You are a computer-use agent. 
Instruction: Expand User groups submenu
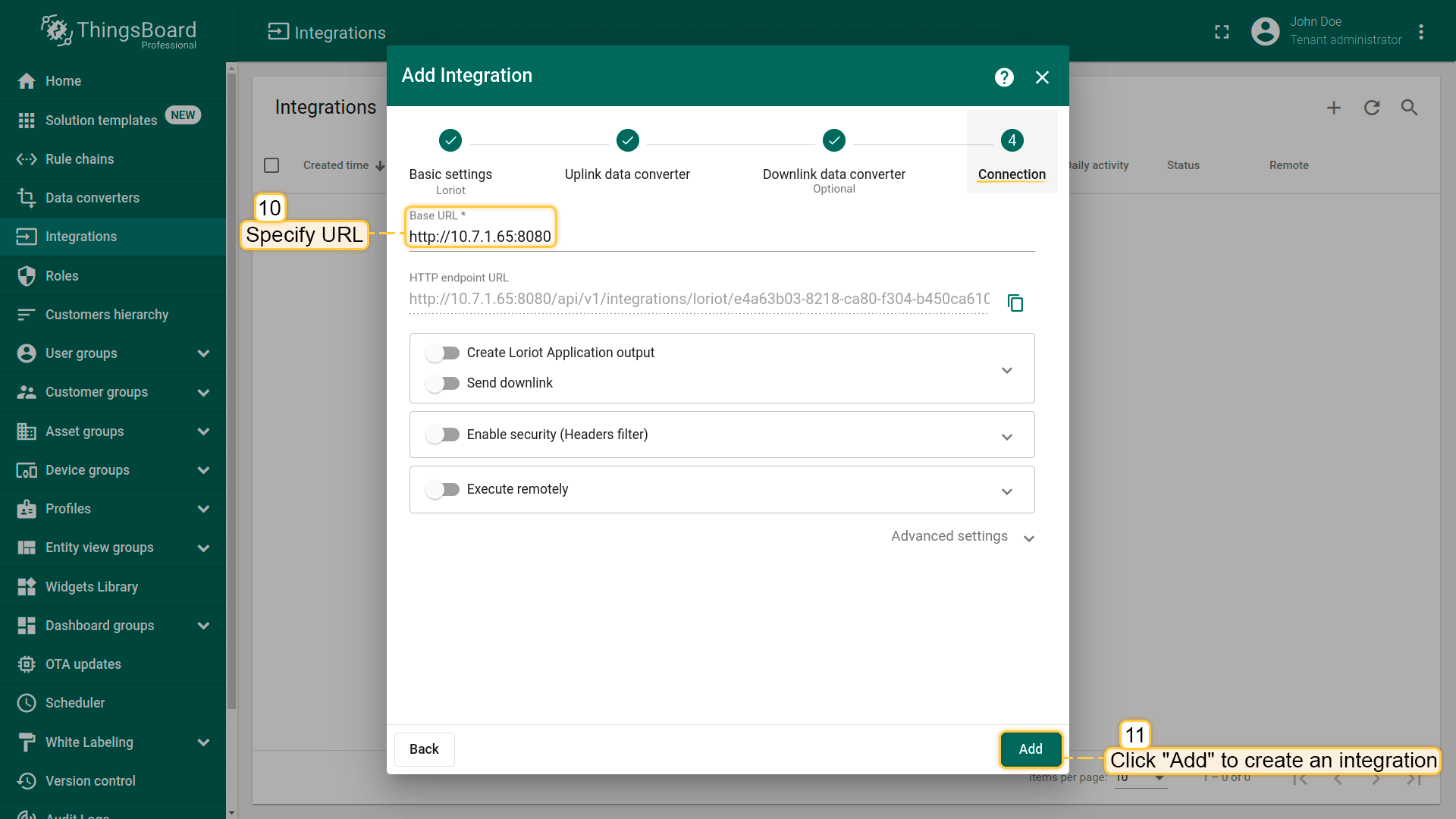203,353
